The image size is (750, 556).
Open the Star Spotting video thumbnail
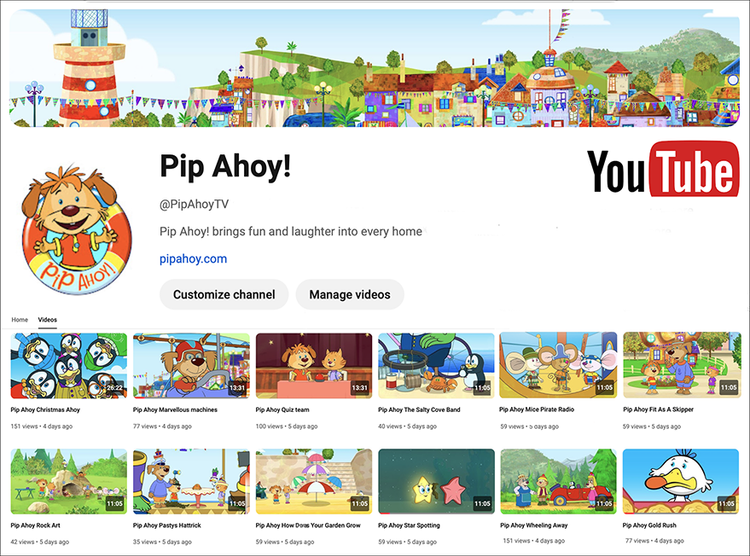(x=436, y=481)
